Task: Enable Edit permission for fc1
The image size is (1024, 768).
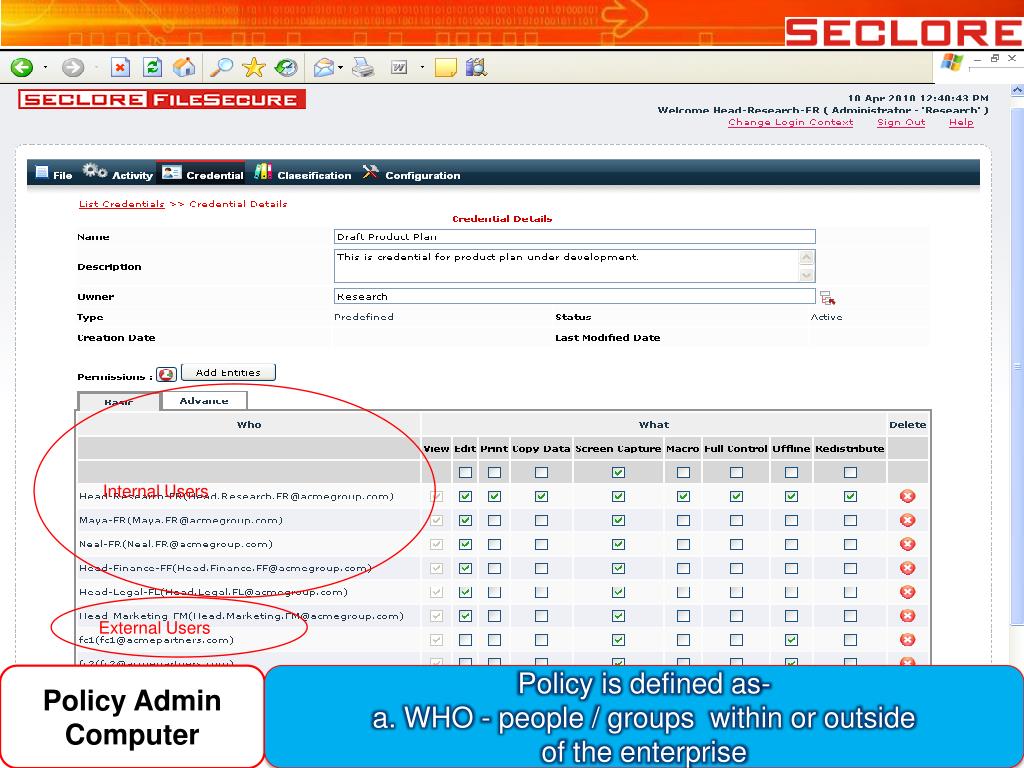Action: (x=465, y=640)
